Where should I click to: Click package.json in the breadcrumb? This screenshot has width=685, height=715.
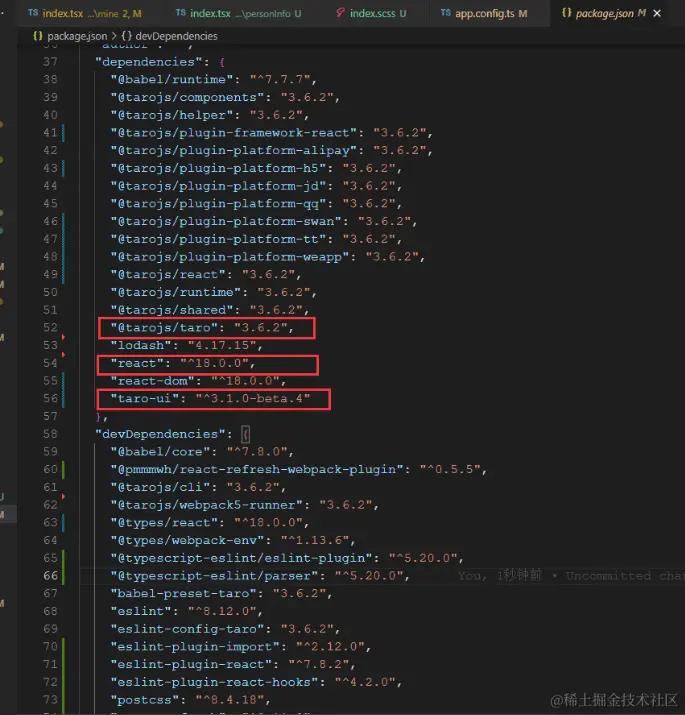(77, 36)
